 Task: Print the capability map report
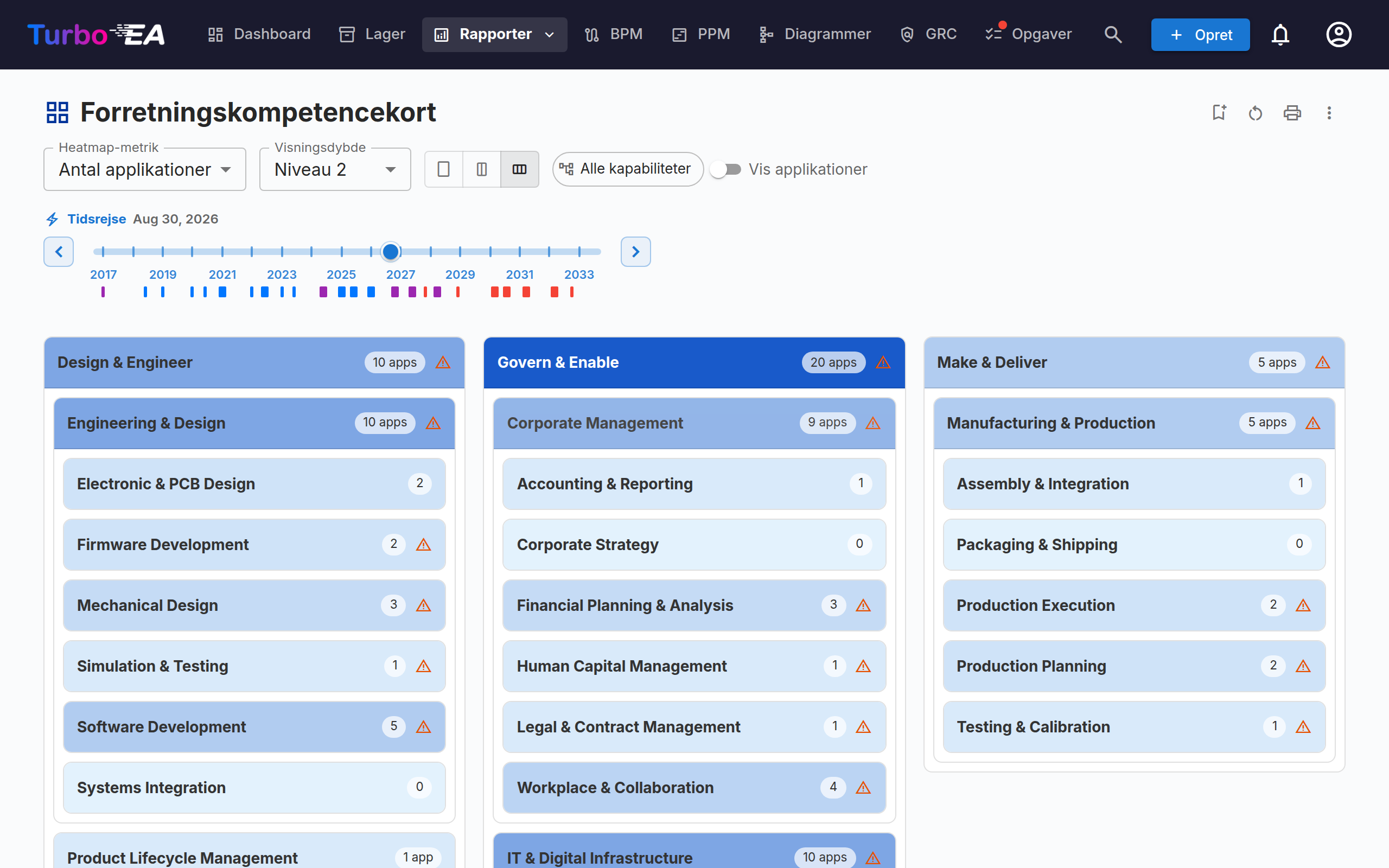(1292, 112)
